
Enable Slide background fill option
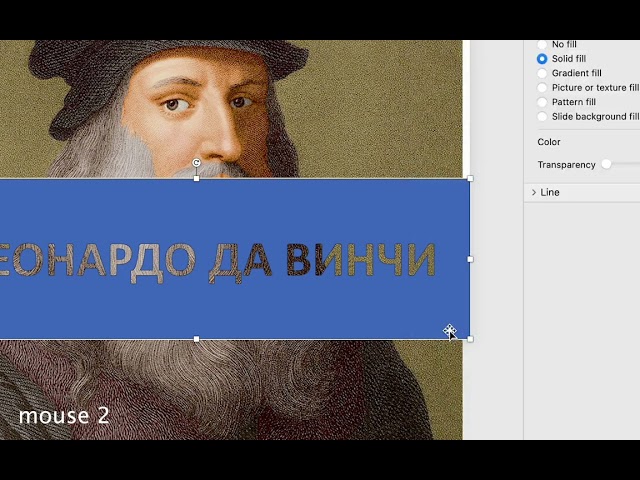click(542, 116)
